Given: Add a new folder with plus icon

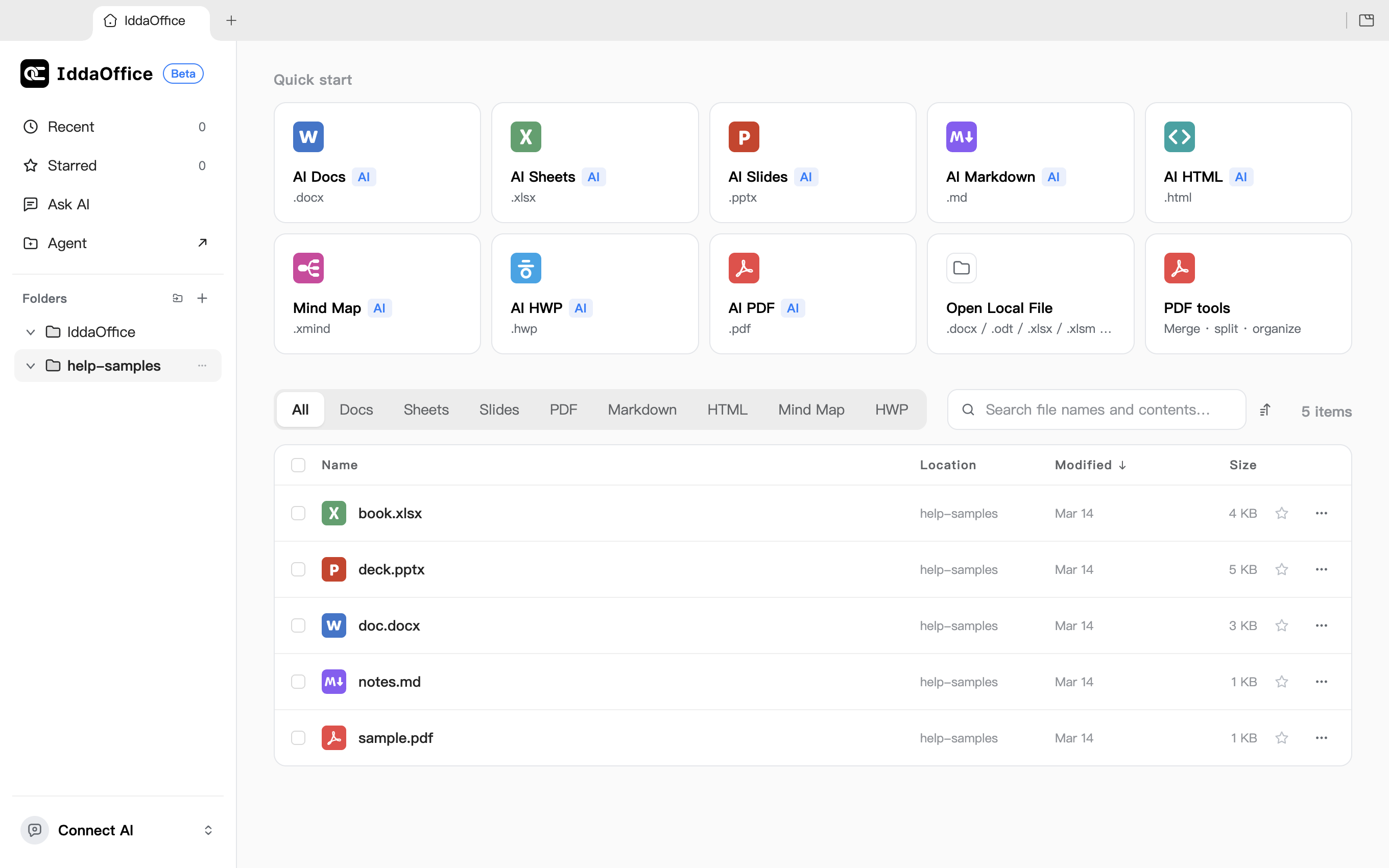Looking at the screenshot, I should click(202, 298).
